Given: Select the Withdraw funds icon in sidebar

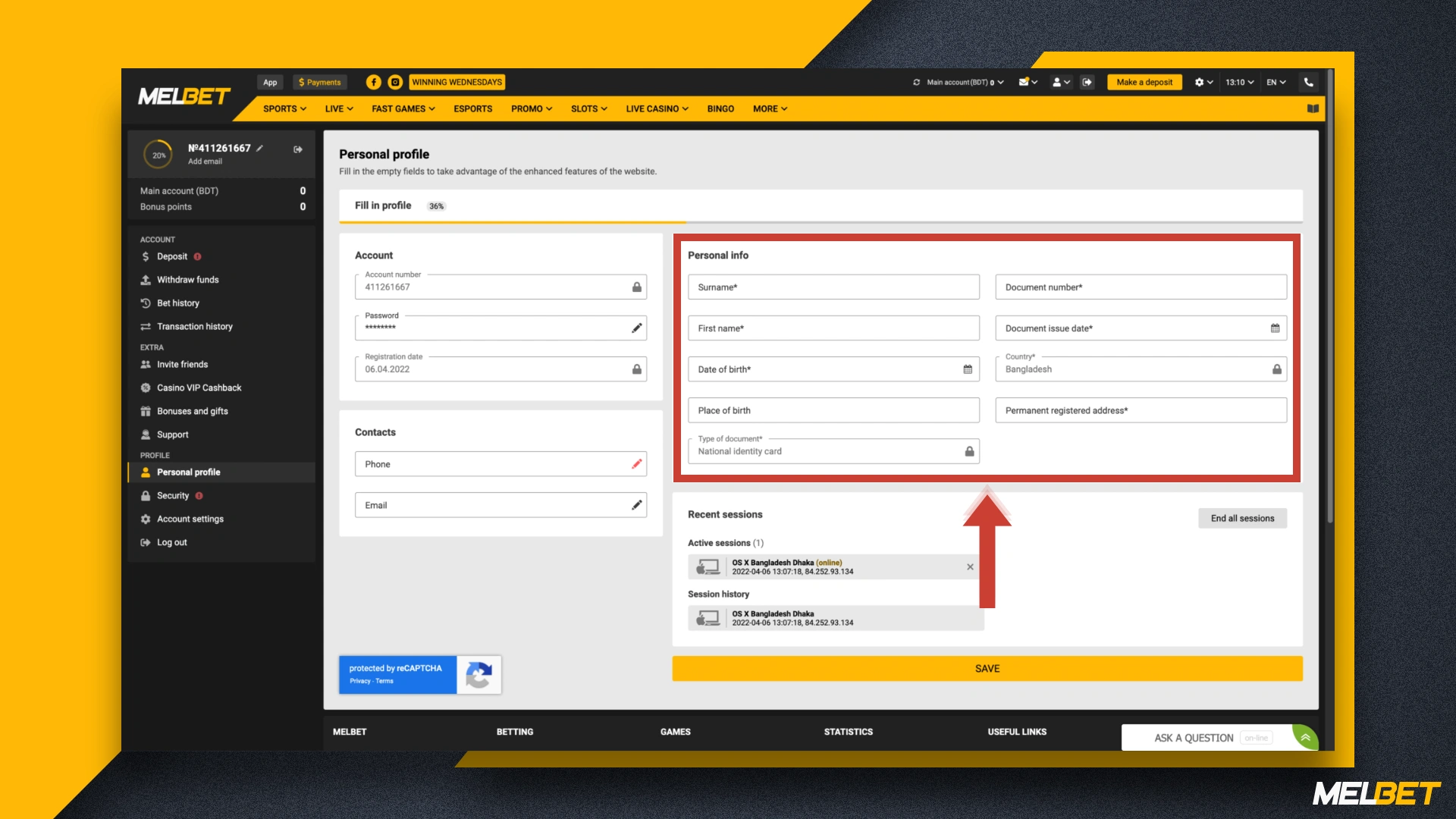Looking at the screenshot, I should [x=146, y=280].
